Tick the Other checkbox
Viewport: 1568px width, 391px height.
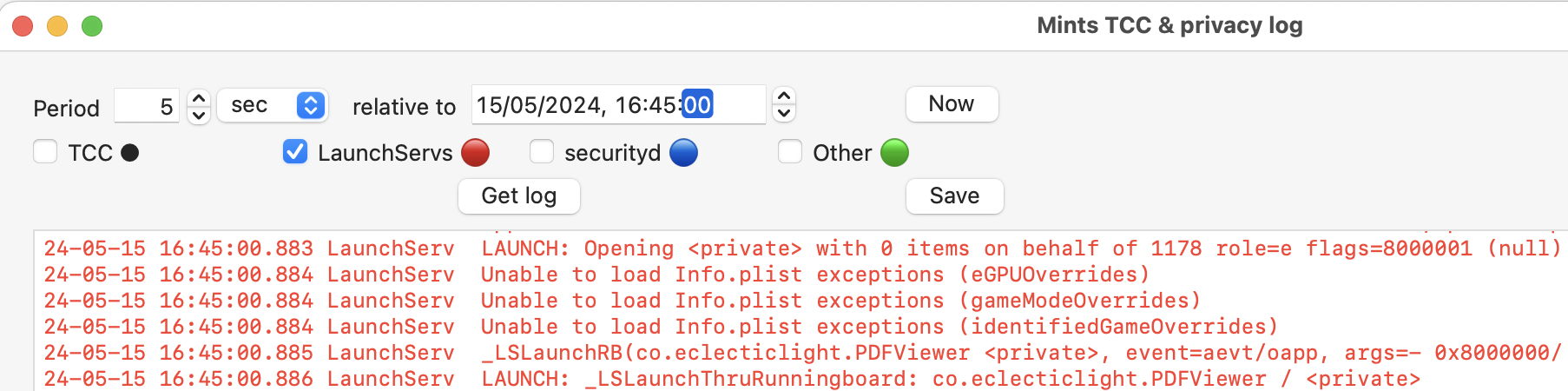(790, 152)
